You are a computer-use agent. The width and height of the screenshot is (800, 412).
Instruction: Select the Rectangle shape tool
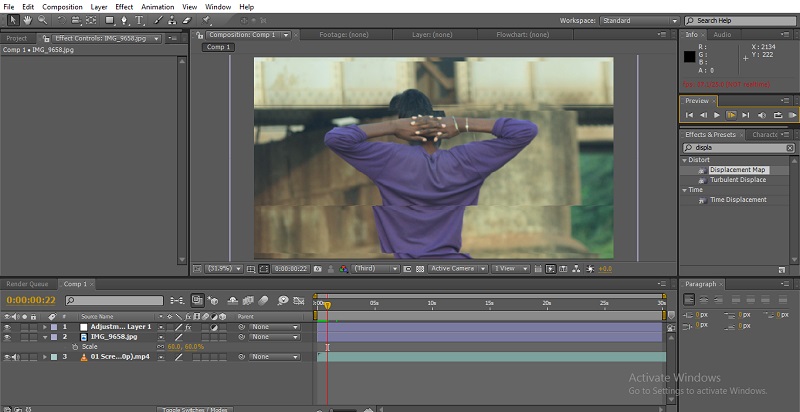110,20
